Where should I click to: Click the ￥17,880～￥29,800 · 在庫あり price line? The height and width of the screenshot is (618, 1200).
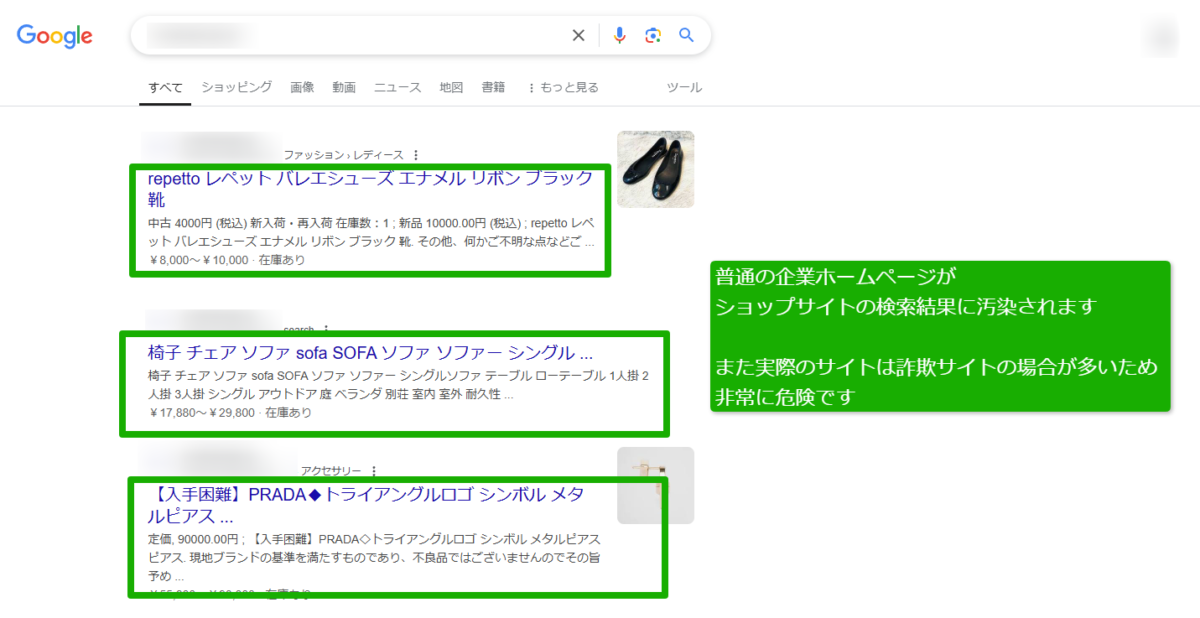(232, 412)
